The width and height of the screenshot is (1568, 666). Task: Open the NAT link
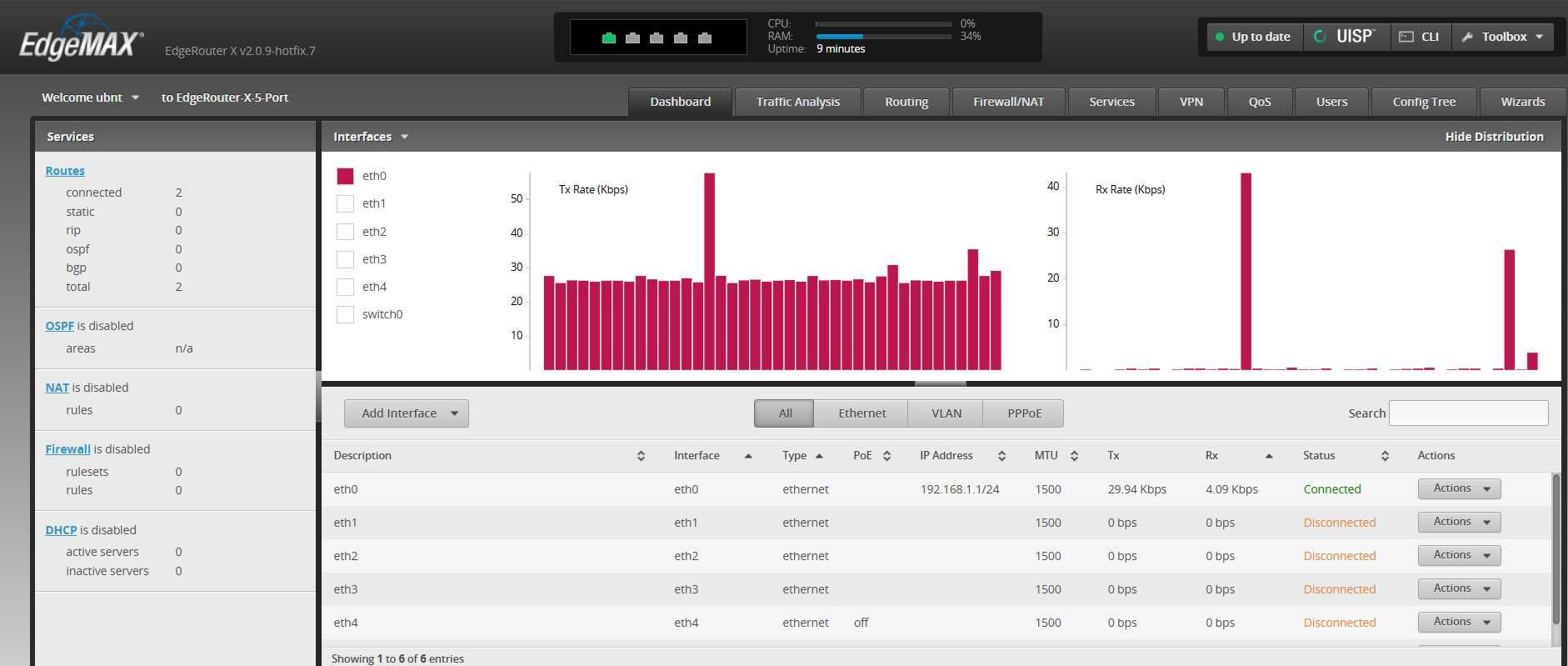coord(57,388)
